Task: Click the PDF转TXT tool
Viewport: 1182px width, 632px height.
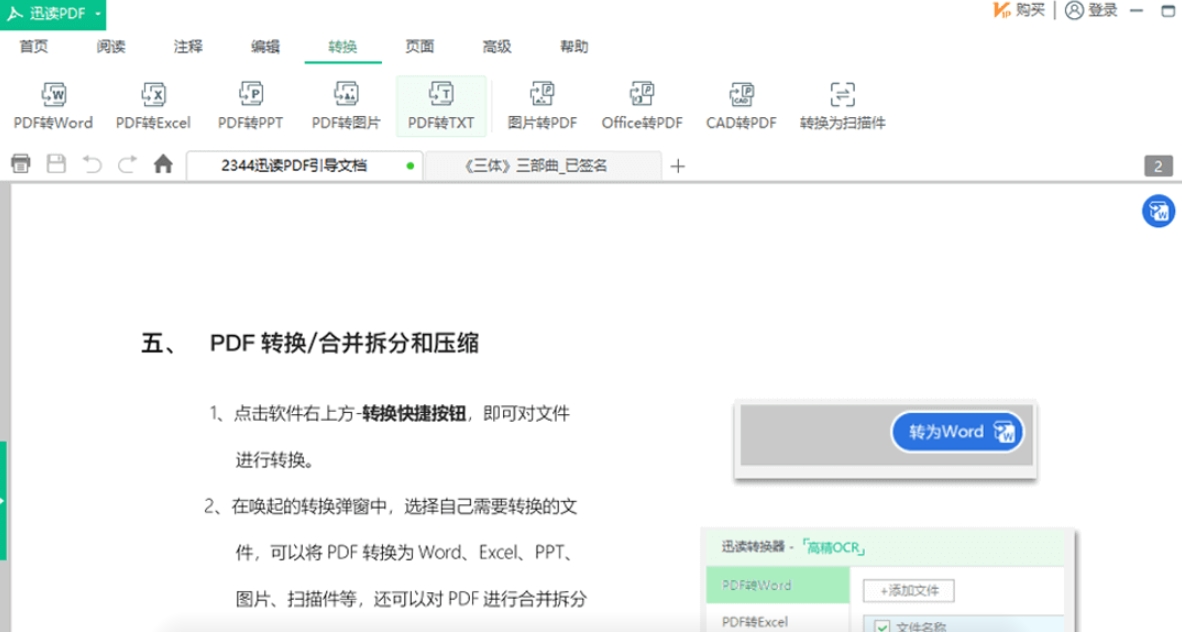Action: coord(441,106)
